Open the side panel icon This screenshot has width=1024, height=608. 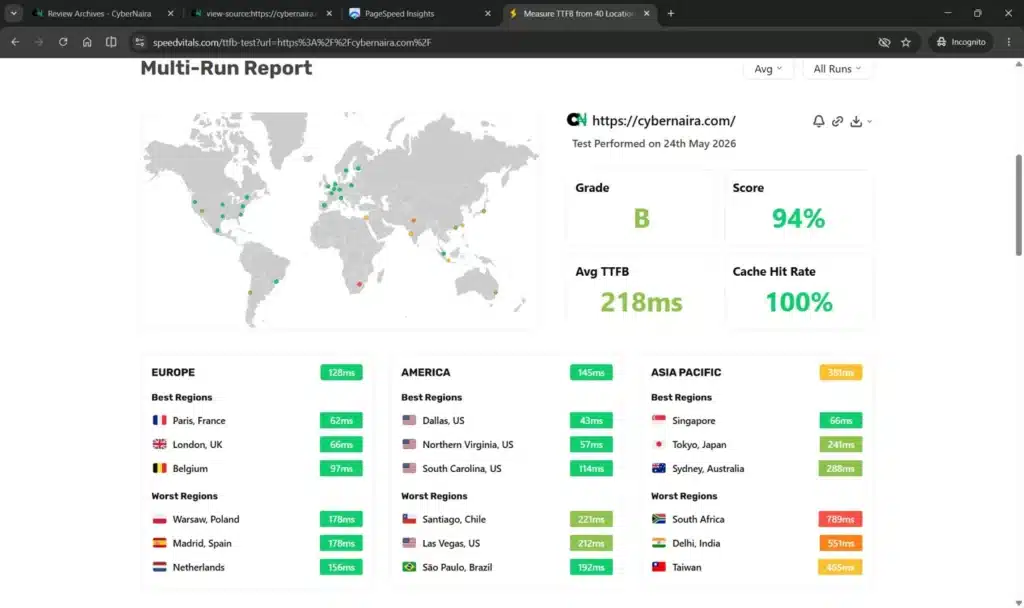tap(111, 42)
